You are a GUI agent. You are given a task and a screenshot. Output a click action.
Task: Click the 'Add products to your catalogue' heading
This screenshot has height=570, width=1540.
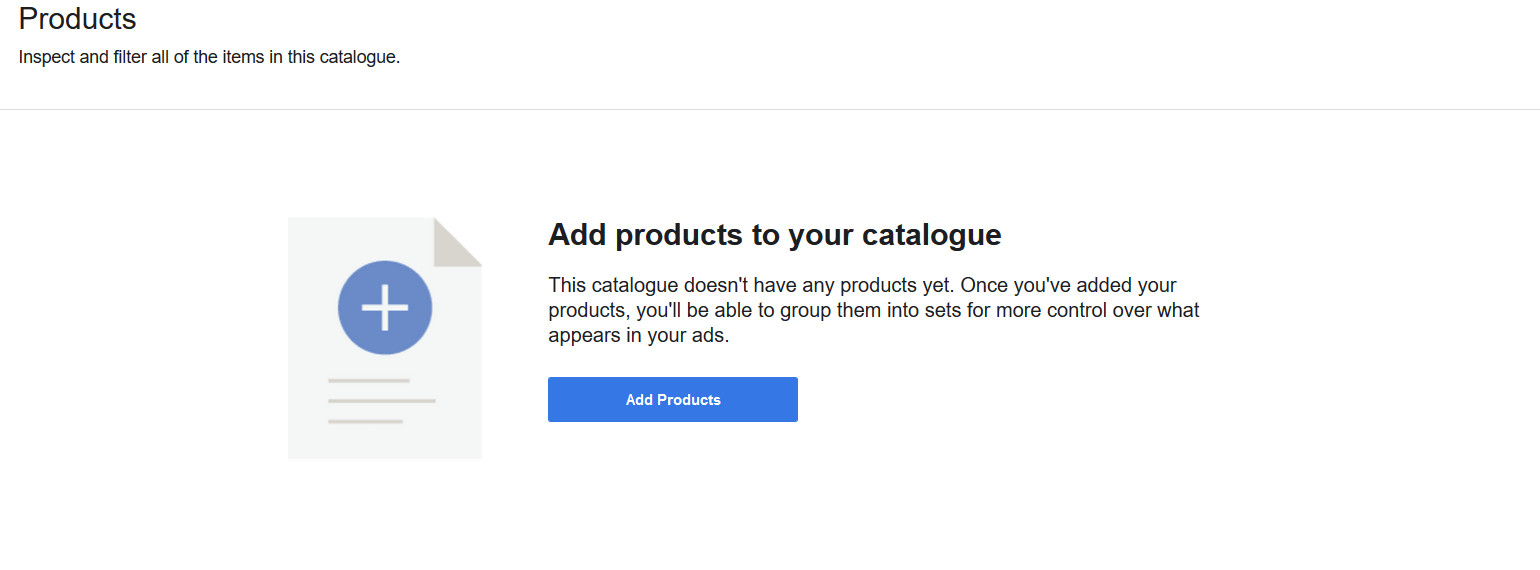click(x=774, y=235)
